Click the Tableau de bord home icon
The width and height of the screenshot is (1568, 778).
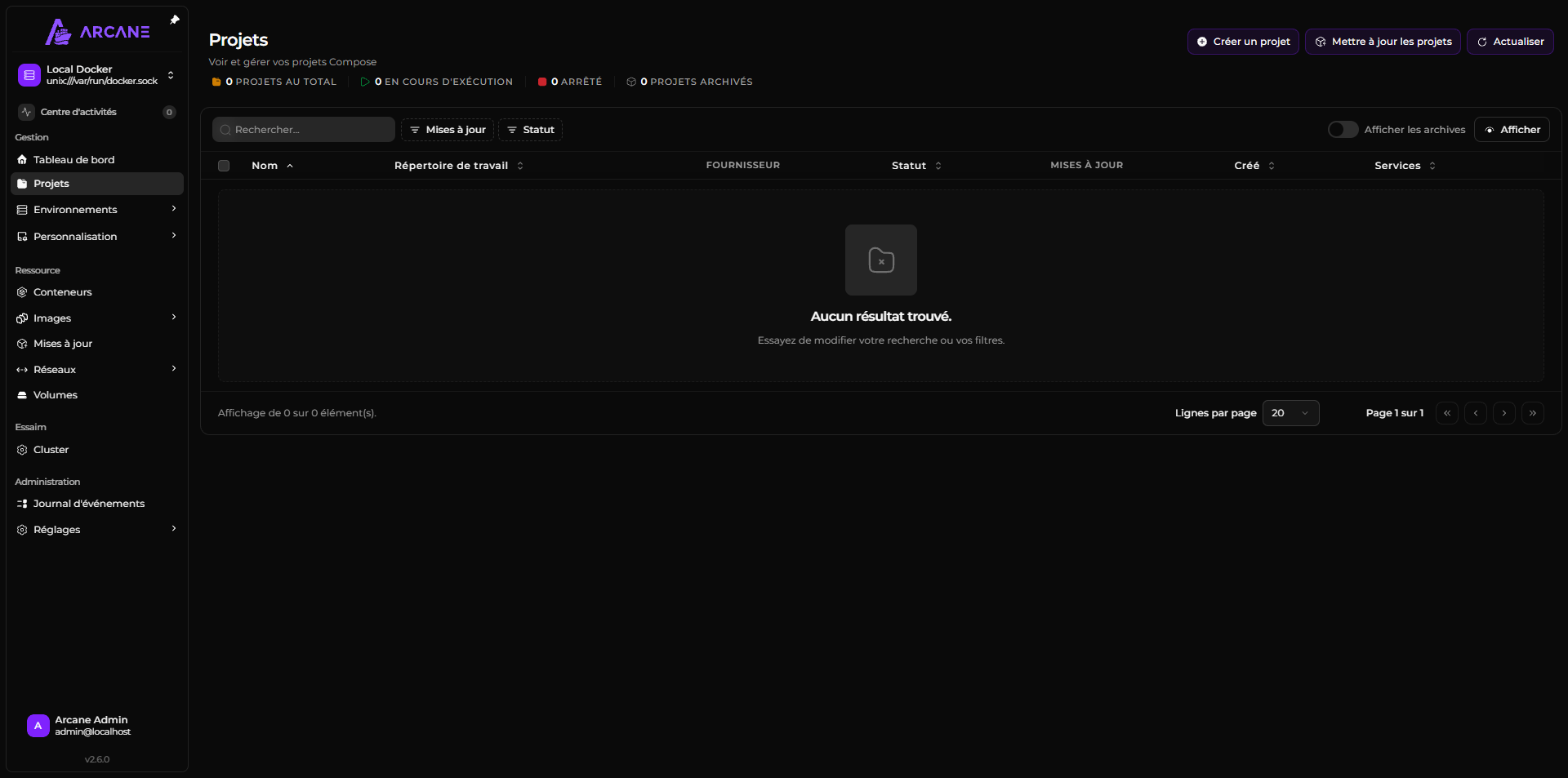coord(22,160)
